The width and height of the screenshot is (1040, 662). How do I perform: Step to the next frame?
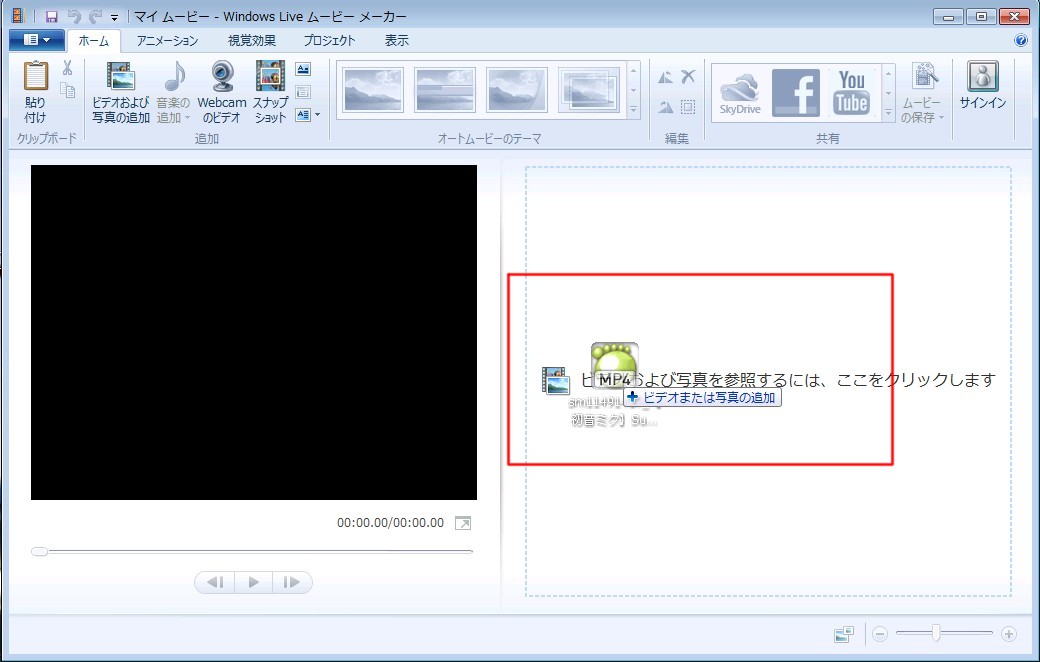pyautogui.click(x=291, y=582)
